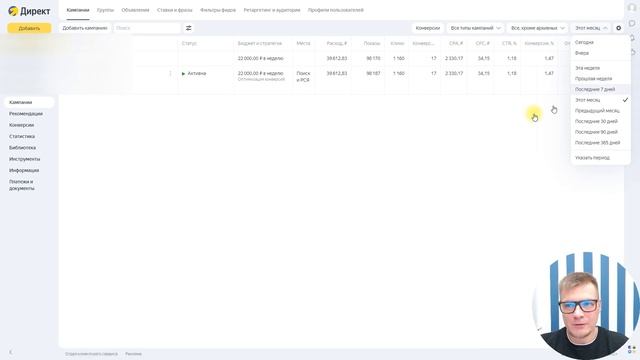Click the Оптимизация конверсий strategy text
Viewport: 640px width, 360px height.
pyautogui.click(x=261, y=79)
